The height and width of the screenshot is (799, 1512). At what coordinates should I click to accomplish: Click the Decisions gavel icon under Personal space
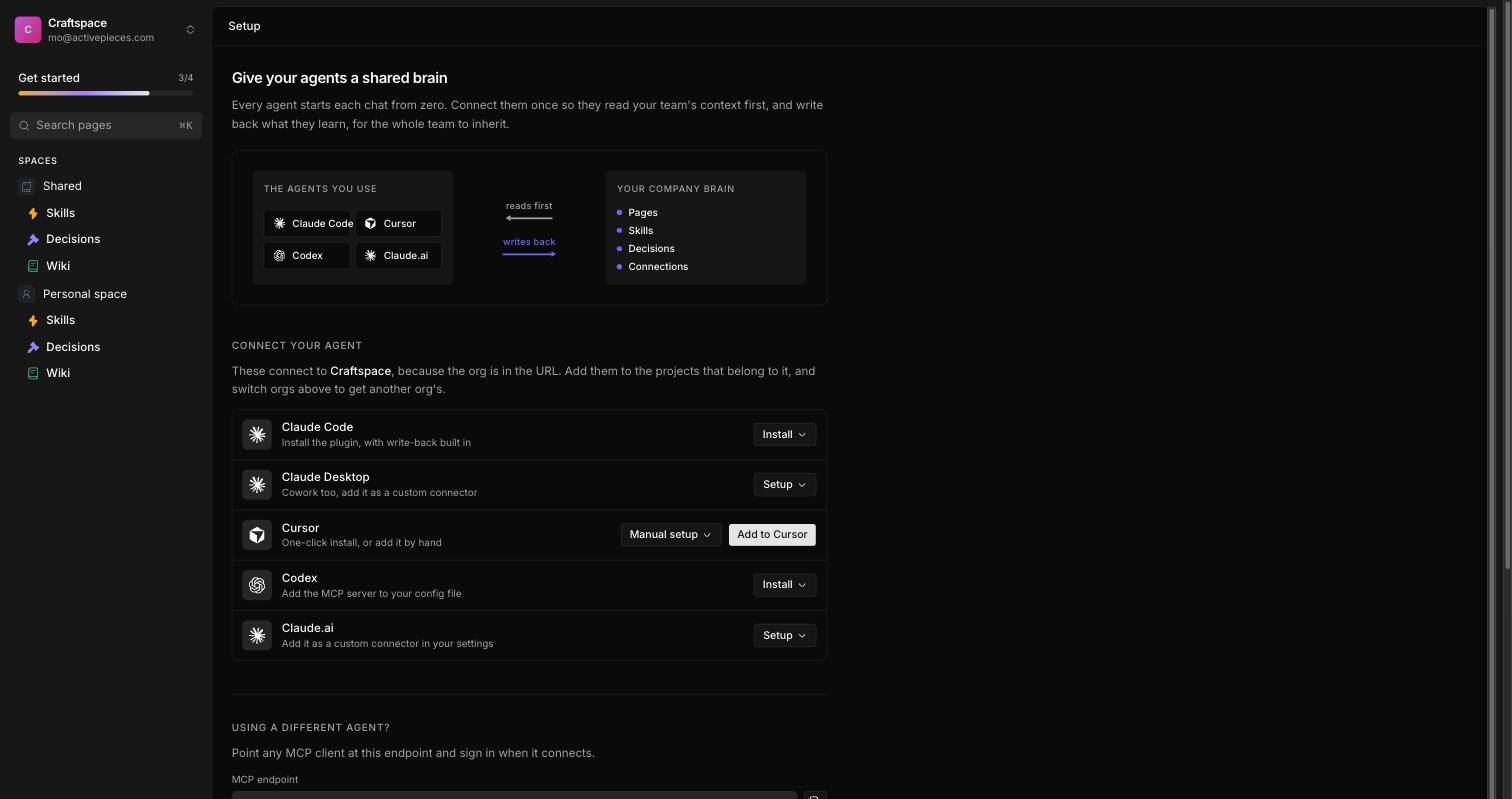point(33,347)
